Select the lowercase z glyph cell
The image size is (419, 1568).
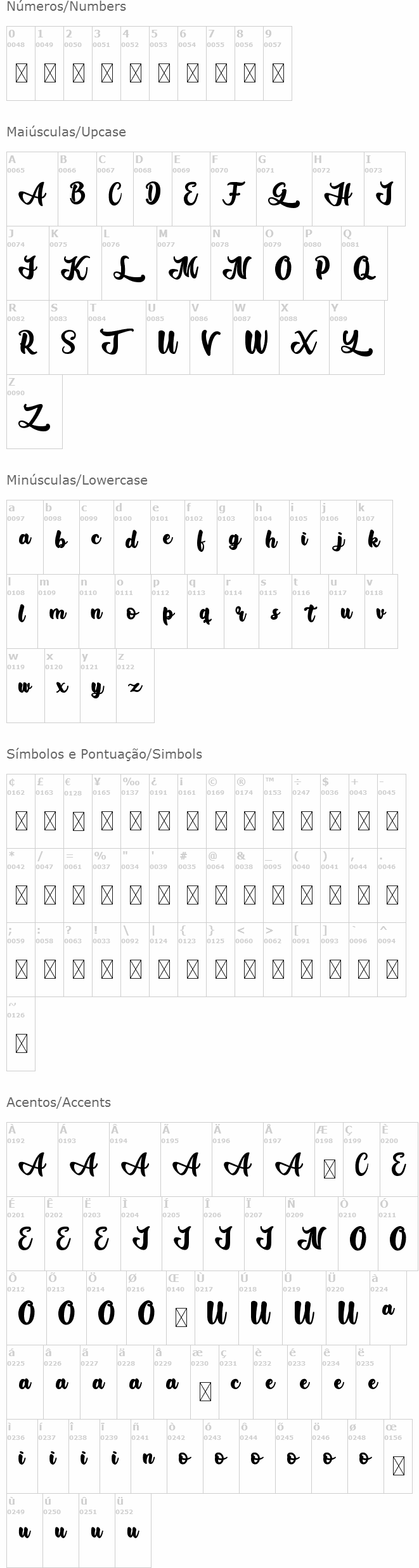coord(135,685)
